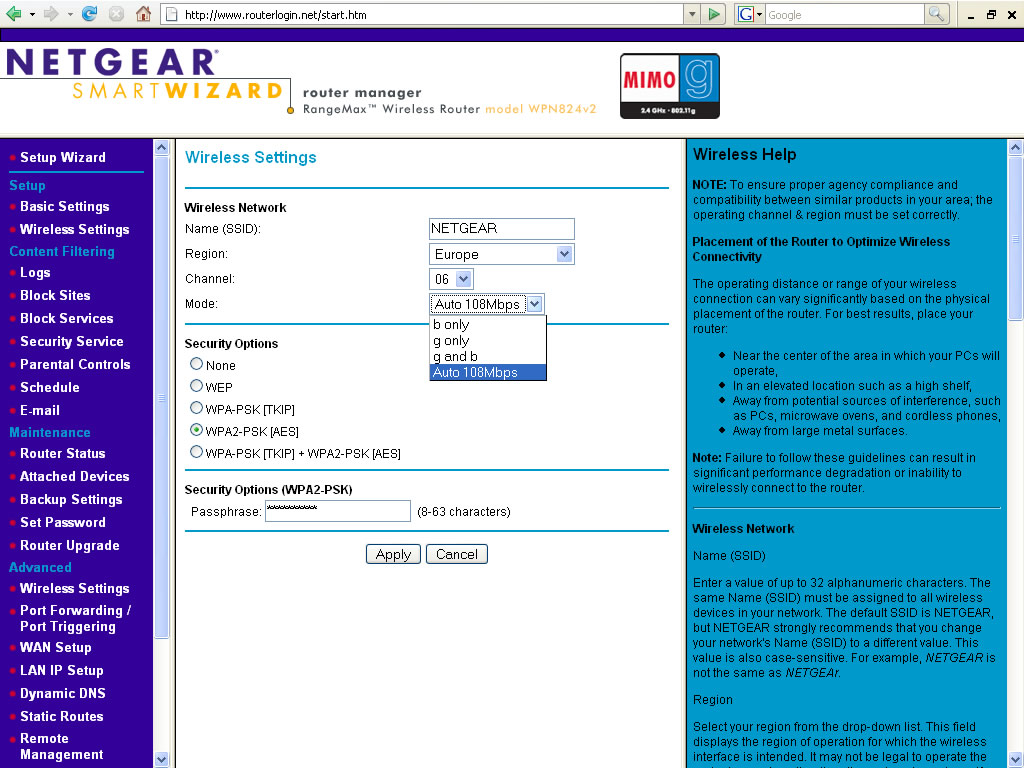This screenshot has width=1024, height=768.
Task: Open the WAN Setup page
Action: coord(56,647)
